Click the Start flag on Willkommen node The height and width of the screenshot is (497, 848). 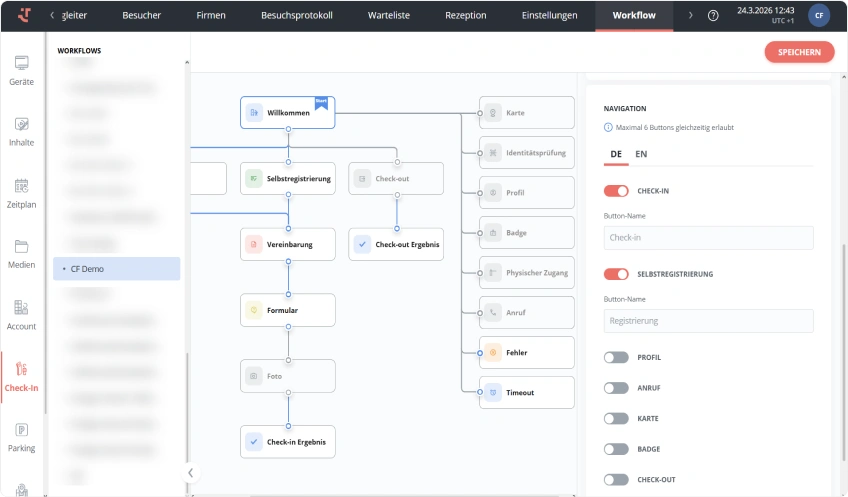321,103
